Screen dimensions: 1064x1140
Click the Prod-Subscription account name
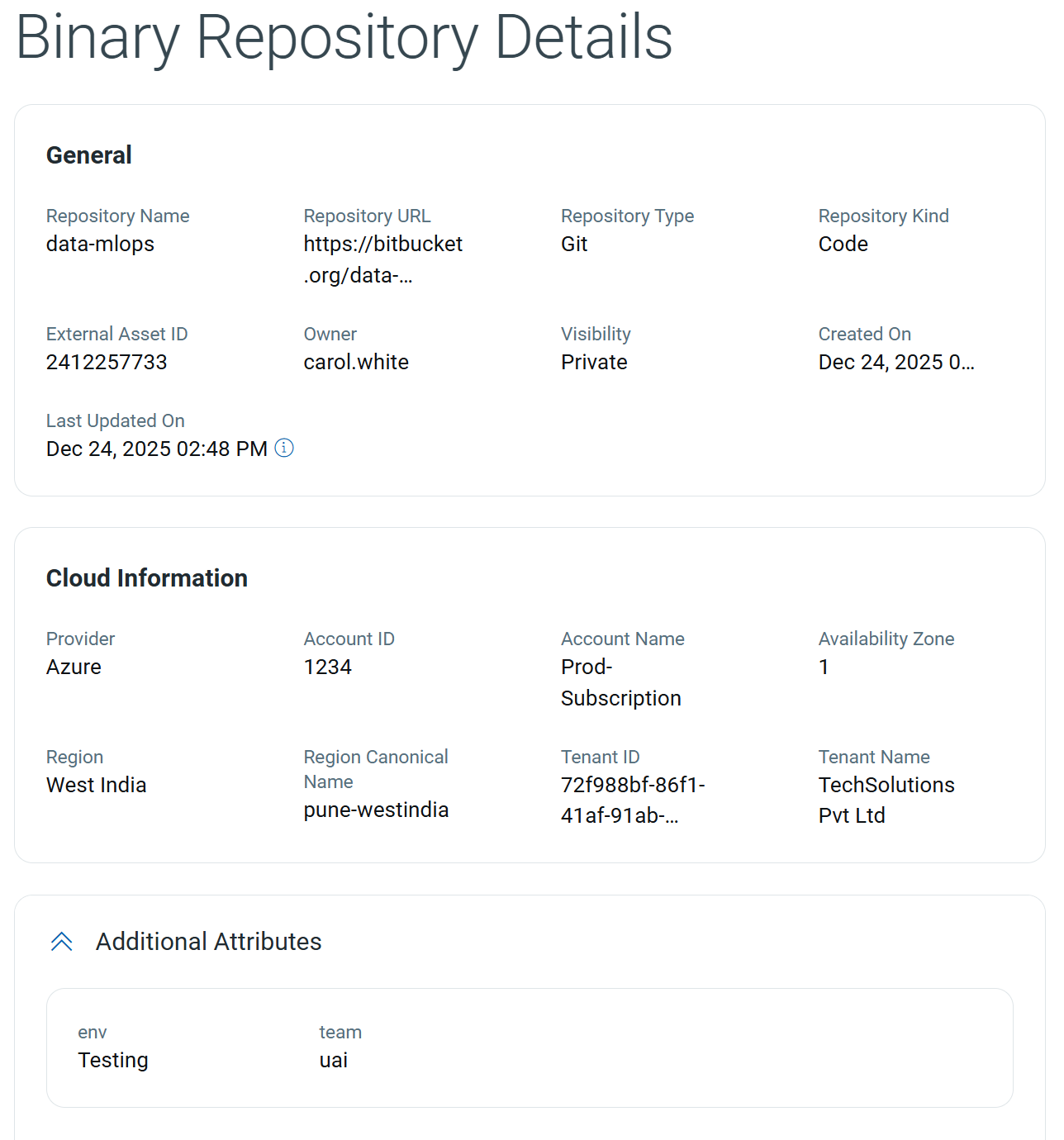click(x=620, y=682)
